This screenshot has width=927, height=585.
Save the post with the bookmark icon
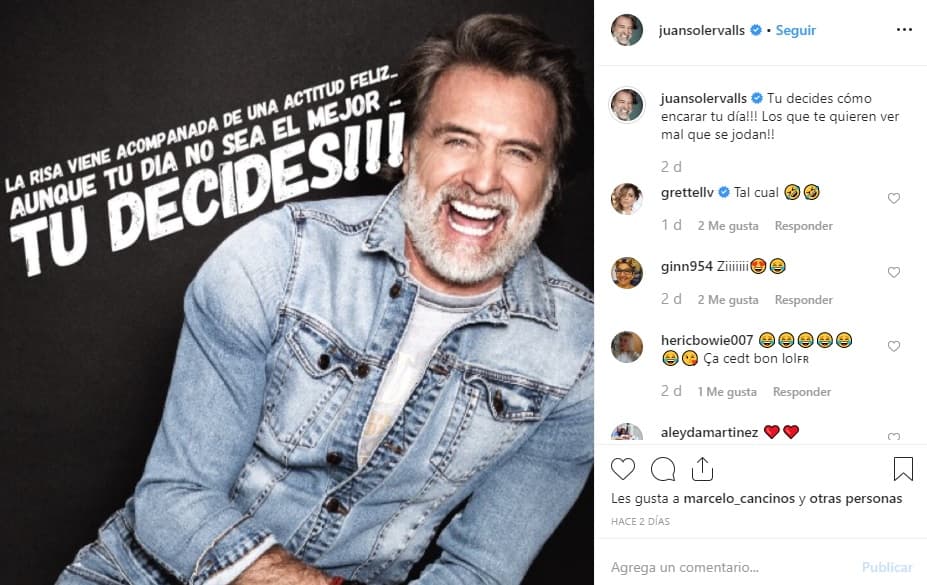(x=903, y=468)
